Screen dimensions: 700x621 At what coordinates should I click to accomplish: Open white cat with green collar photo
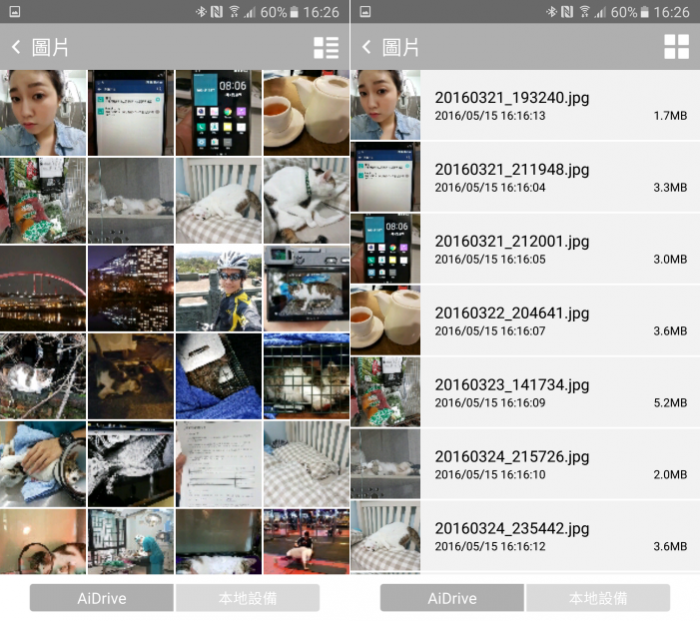pyautogui.click(x=306, y=200)
